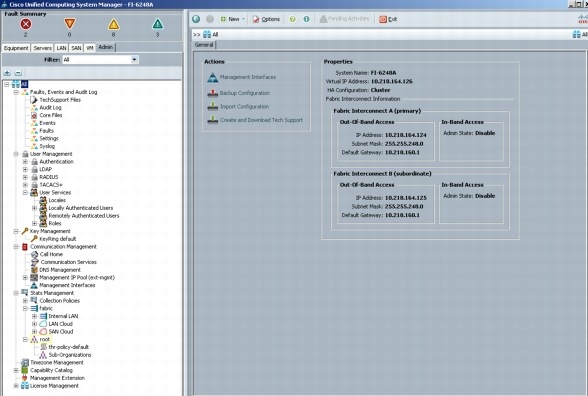Open the New dropdown arrow in toolbar
The image size is (588, 396).
pyautogui.click(x=243, y=19)
